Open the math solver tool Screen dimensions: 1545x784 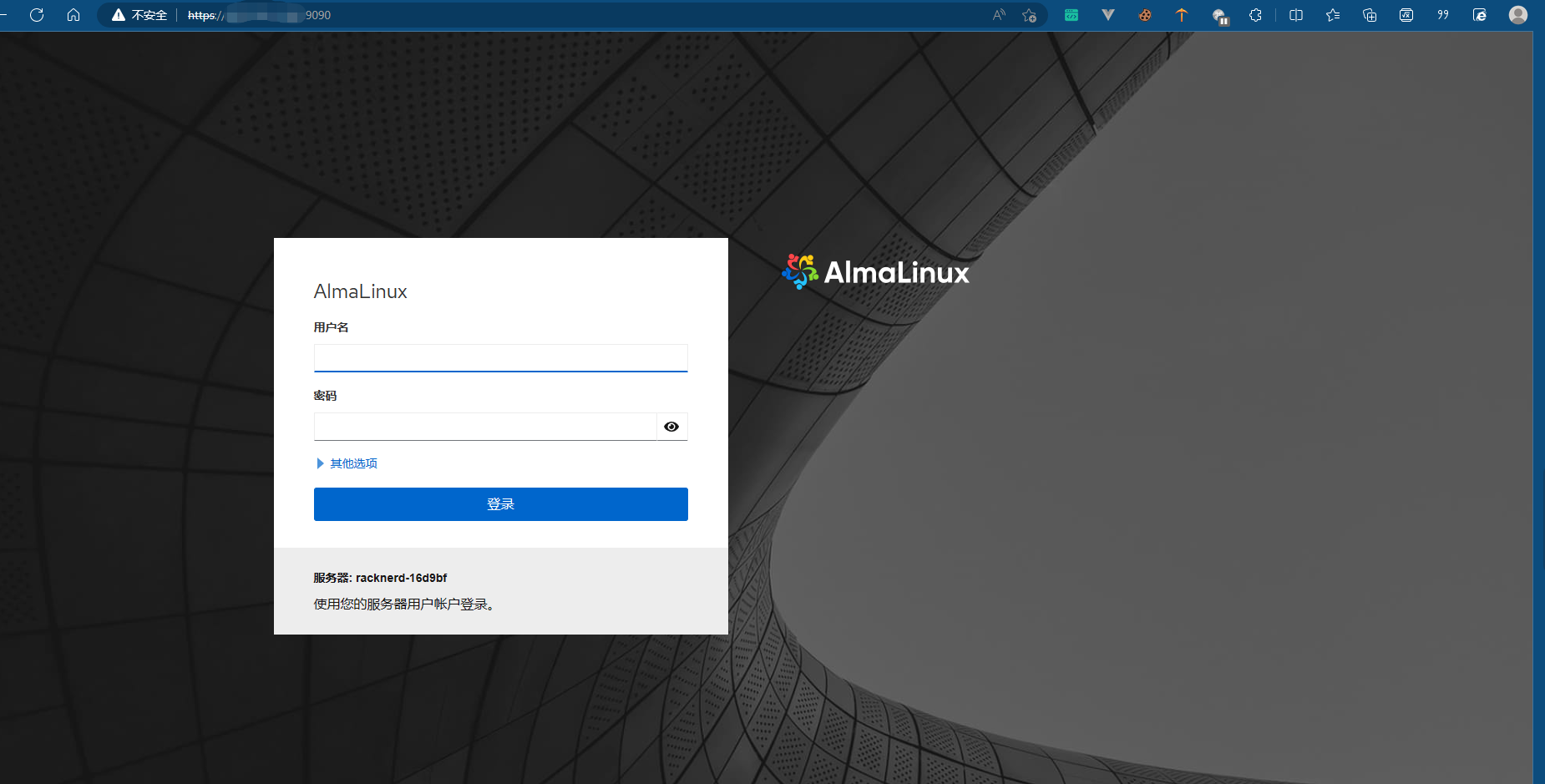(x=1406, y=15)
